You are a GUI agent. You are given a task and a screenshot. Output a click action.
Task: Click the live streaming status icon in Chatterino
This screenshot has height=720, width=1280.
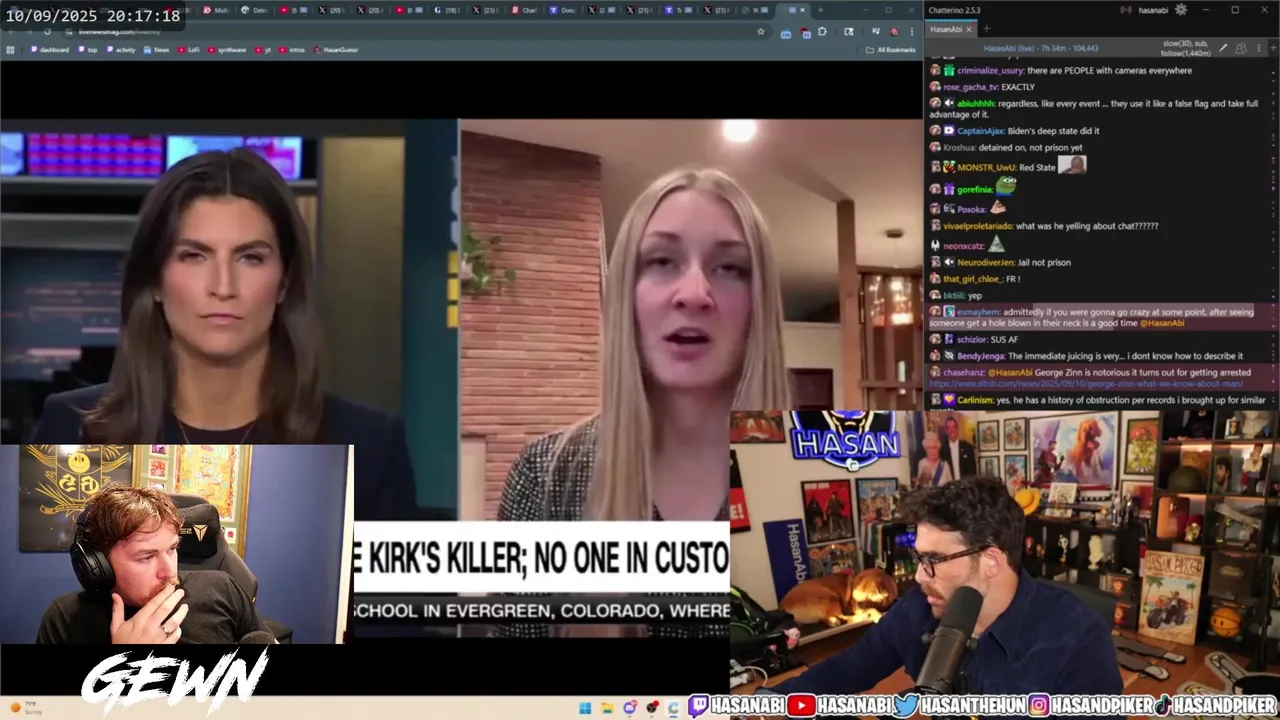click(x=1126, y=10)
